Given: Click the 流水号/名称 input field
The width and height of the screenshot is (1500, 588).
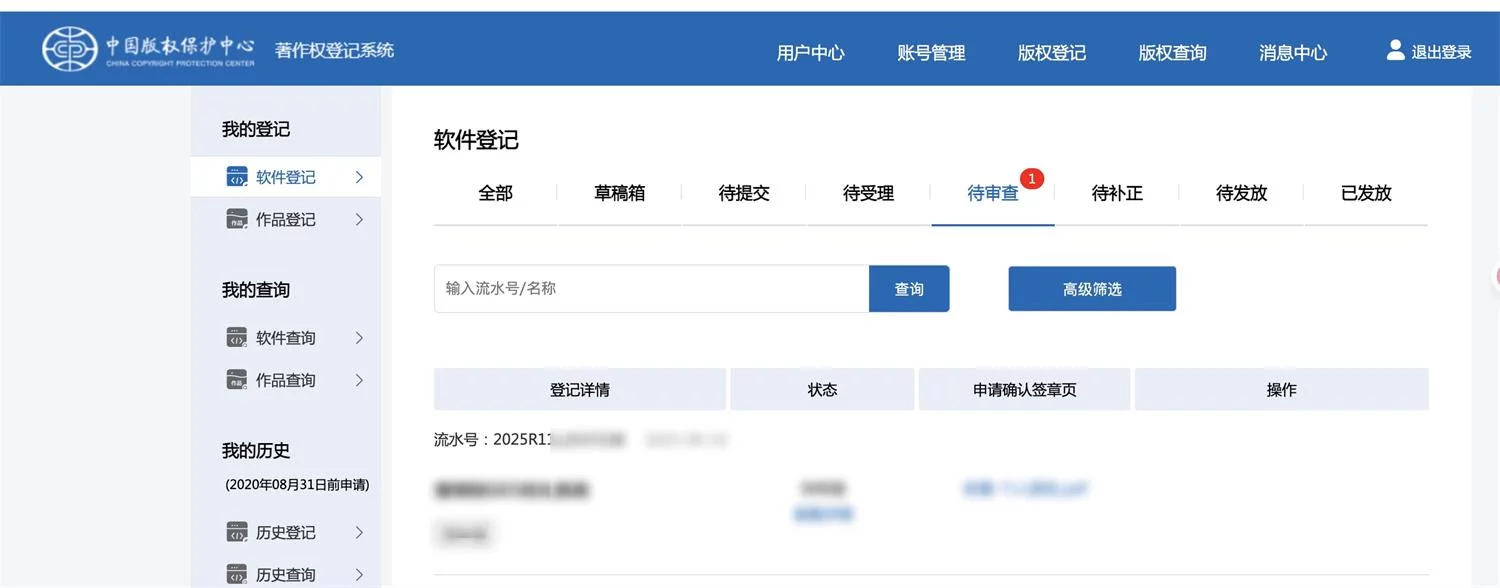Looking at the screenshot, I should (x=650, y=288).
